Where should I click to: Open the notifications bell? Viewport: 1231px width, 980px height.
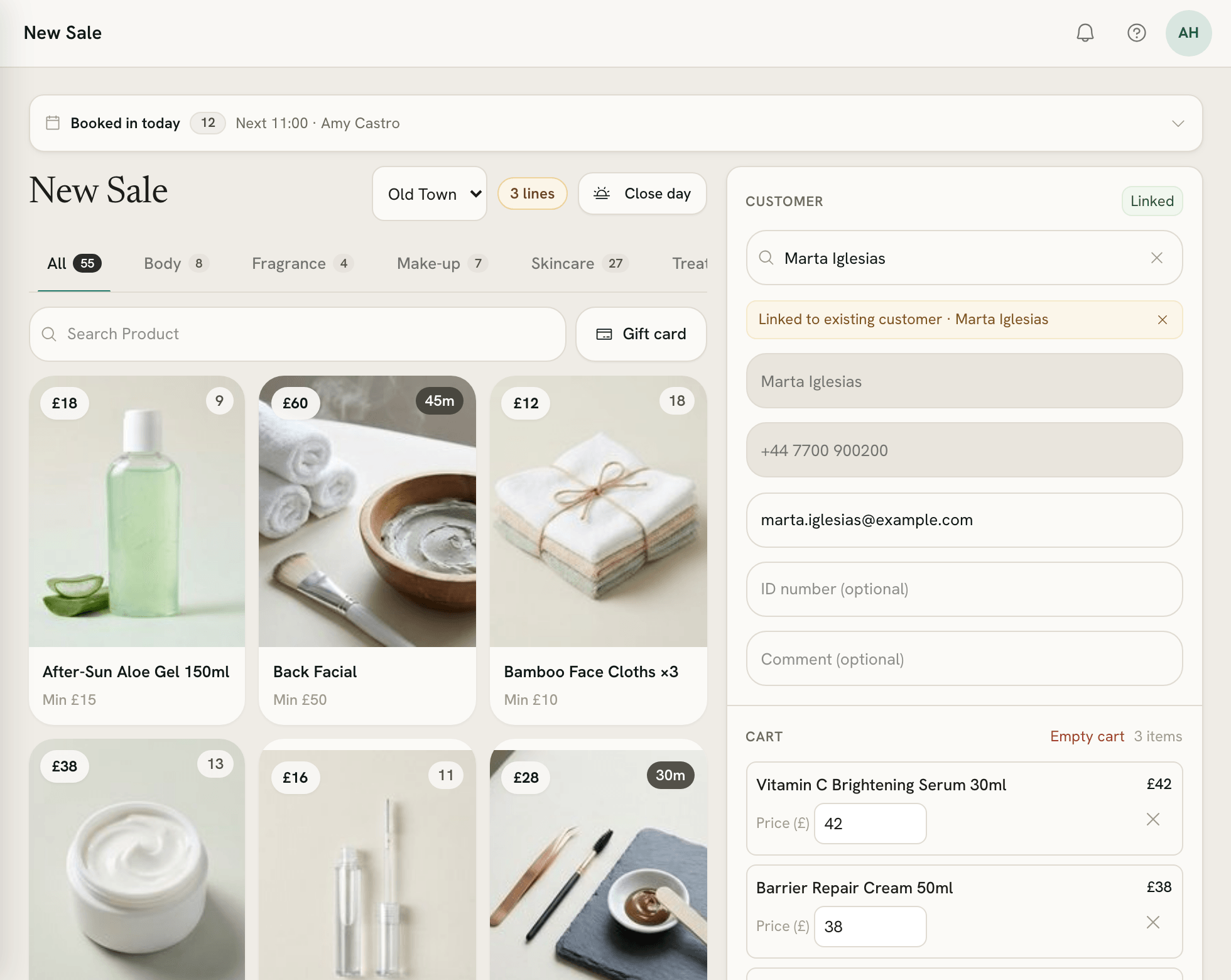pyautogui.click(x=1085, y=33)
